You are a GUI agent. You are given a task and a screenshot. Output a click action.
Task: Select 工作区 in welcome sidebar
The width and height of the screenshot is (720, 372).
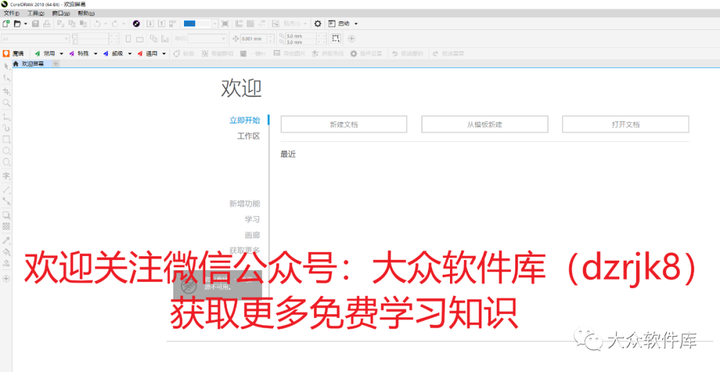coord(248,136)
